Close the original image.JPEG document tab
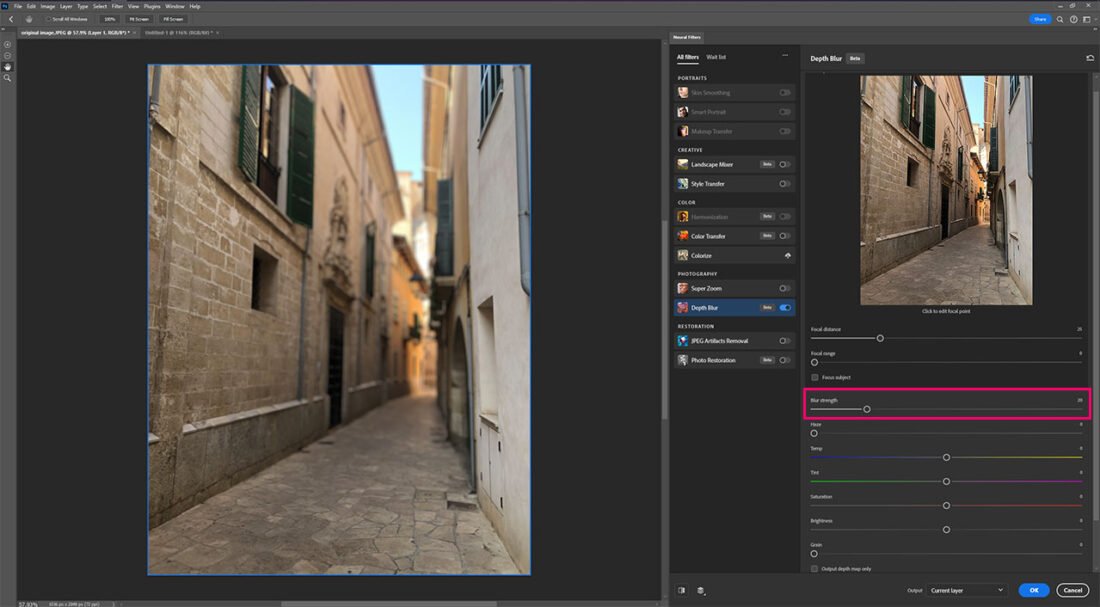This screenshot has height=607, width=1100. point(135,33)
